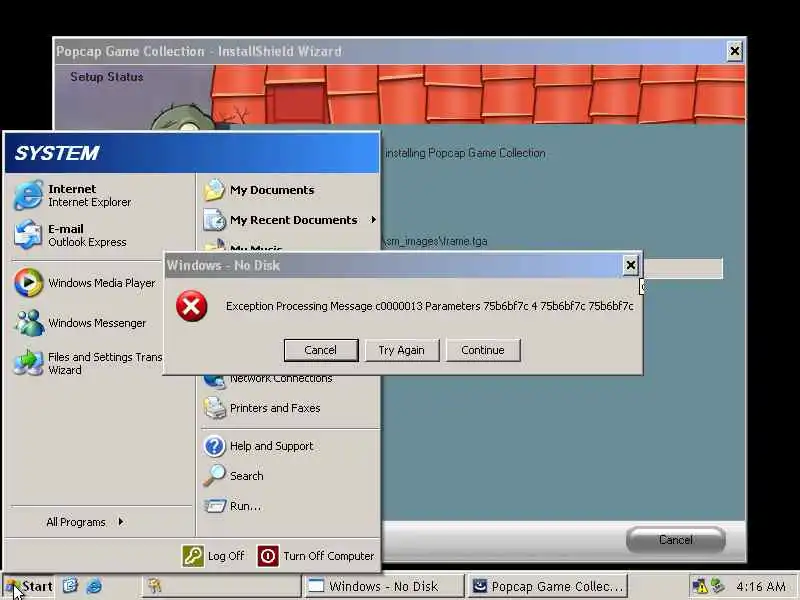Open the My Documents folder icon
The height and width of the screenshot is (600, 800).
click(x=214, y=190)
